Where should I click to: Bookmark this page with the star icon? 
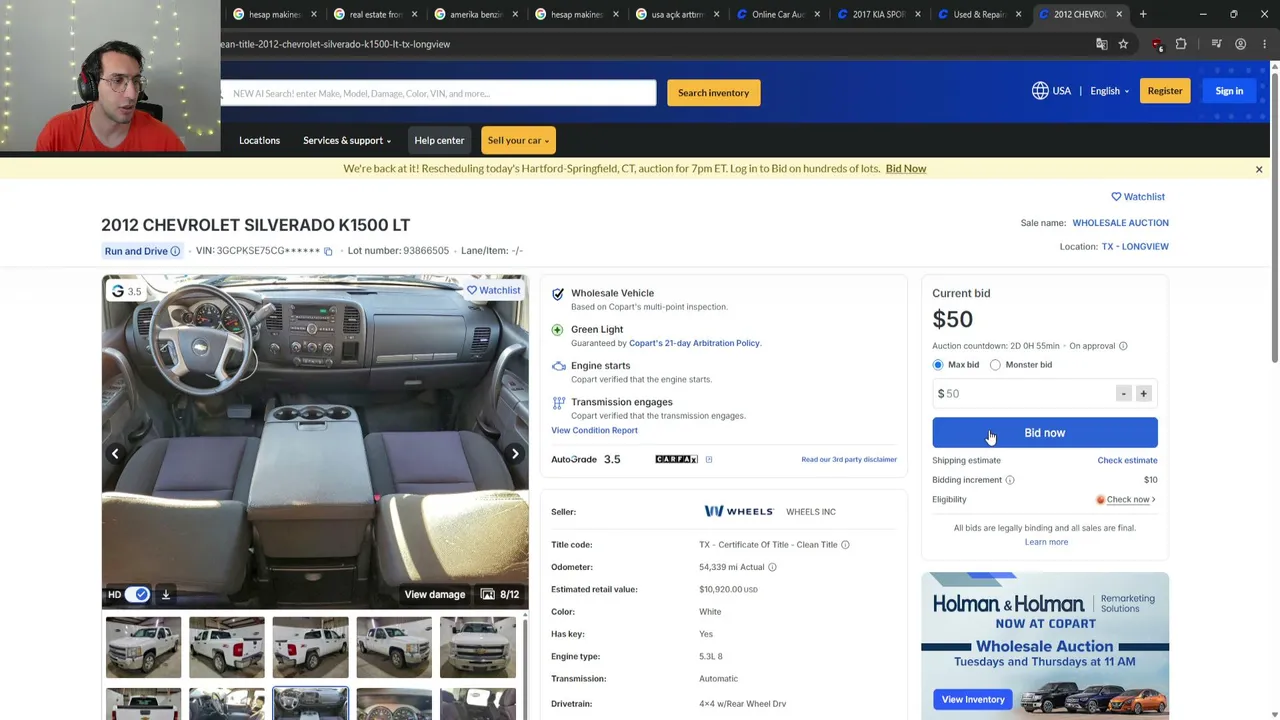pos(1123,44)
